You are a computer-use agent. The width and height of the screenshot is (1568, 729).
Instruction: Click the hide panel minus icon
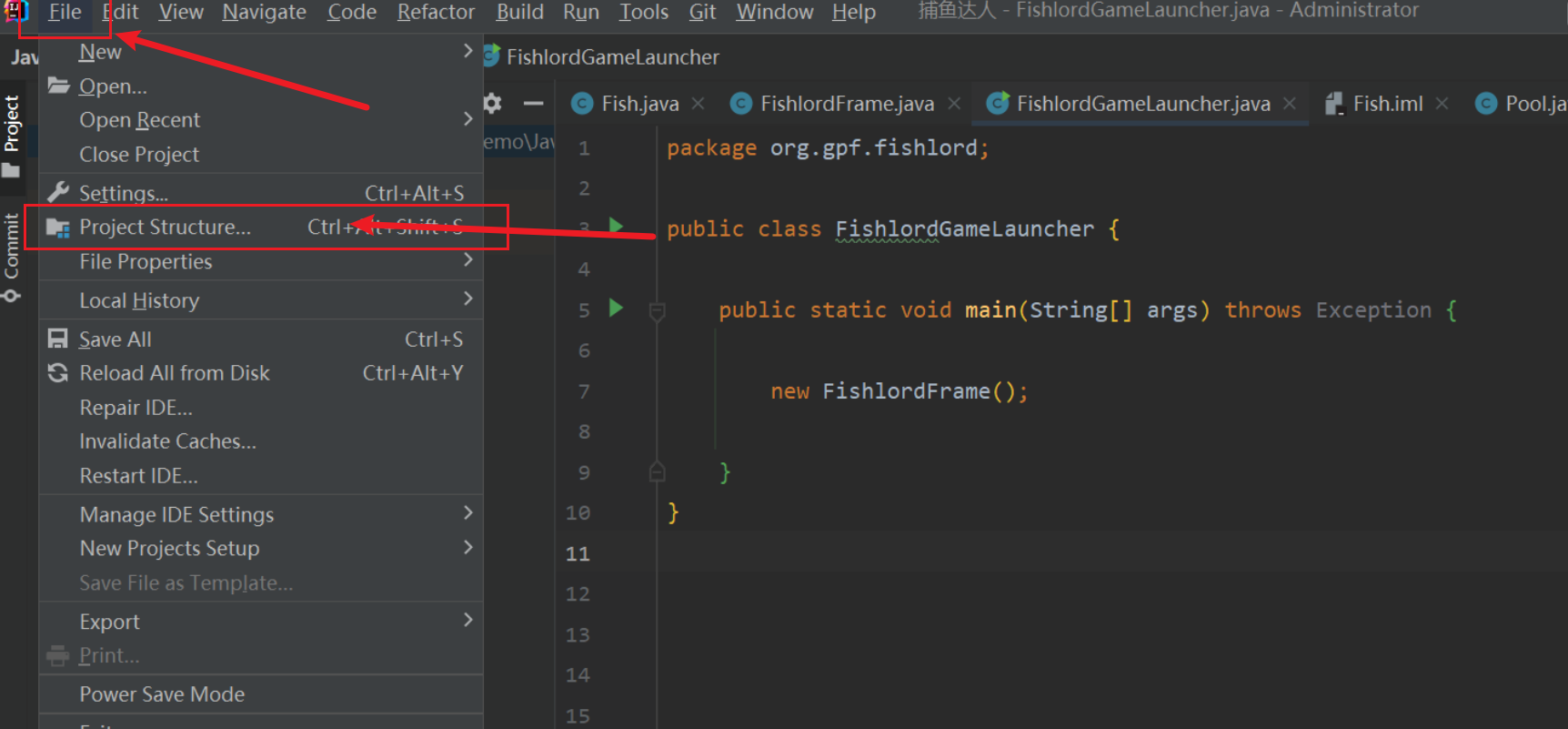click(x=534, y=103)
